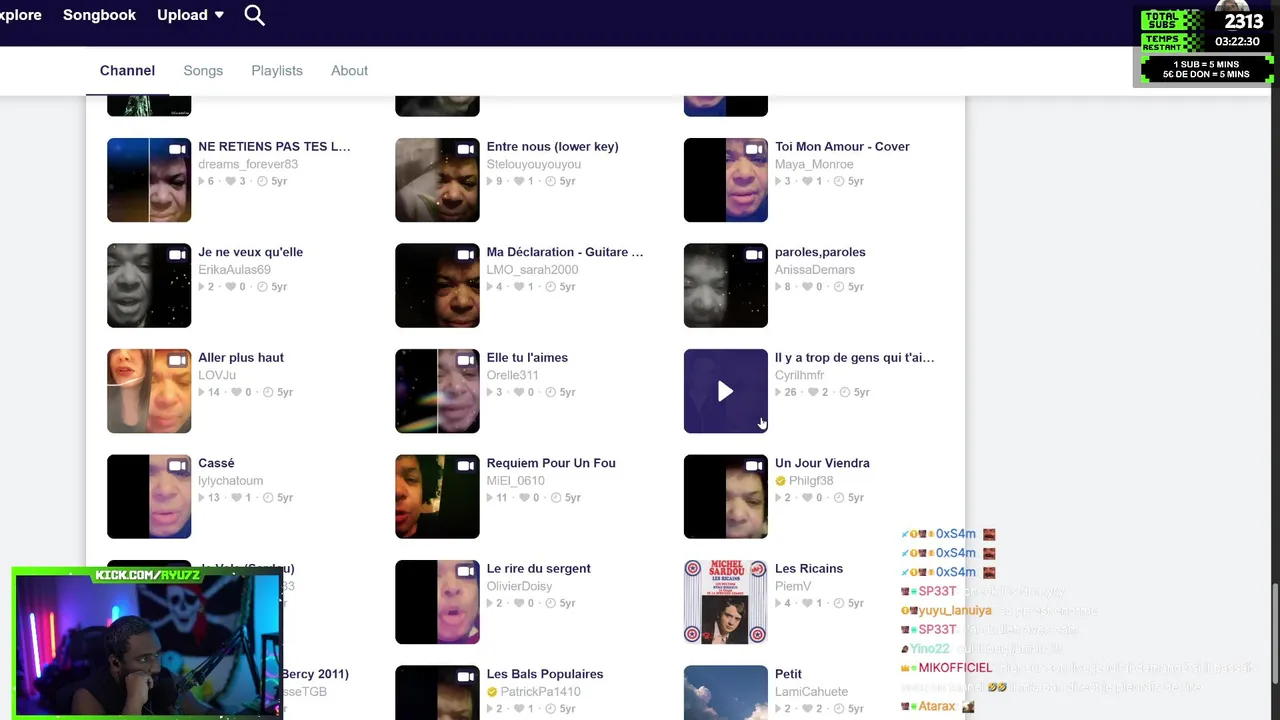Click the video camera icon on 'Cassé' thumbnail
Viewport: 1280px width, 720px height.
(177, 466)
